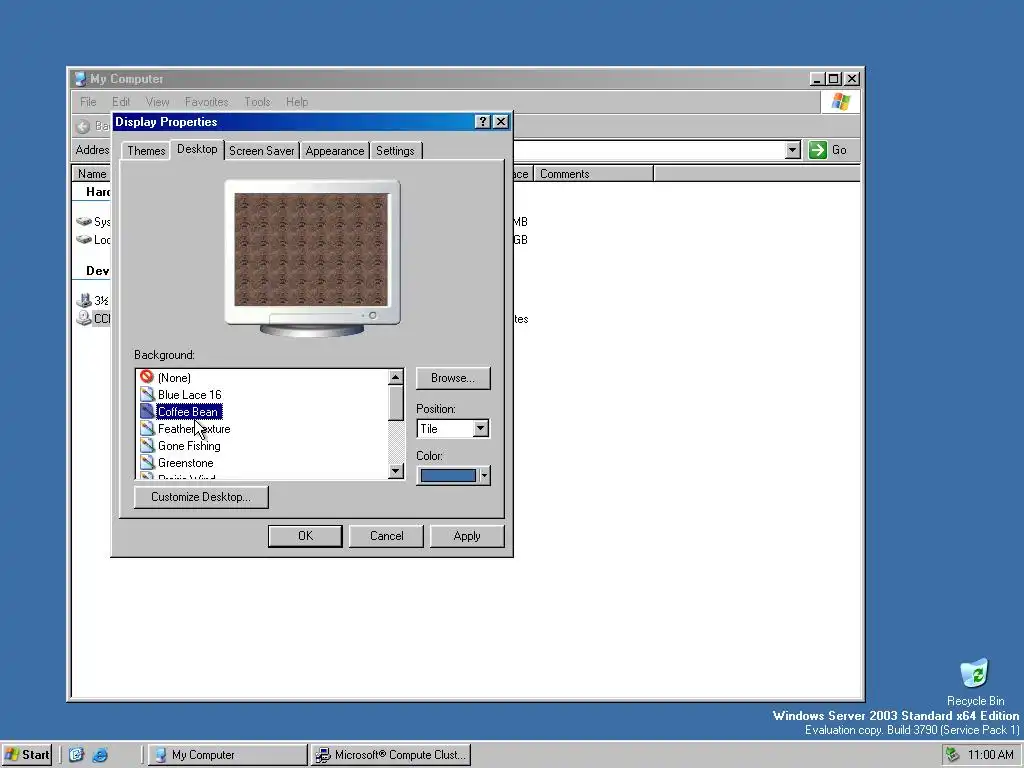The image size is (1024, 768).
Task: Confirm with the OK button
Action: tap(305, 536)
